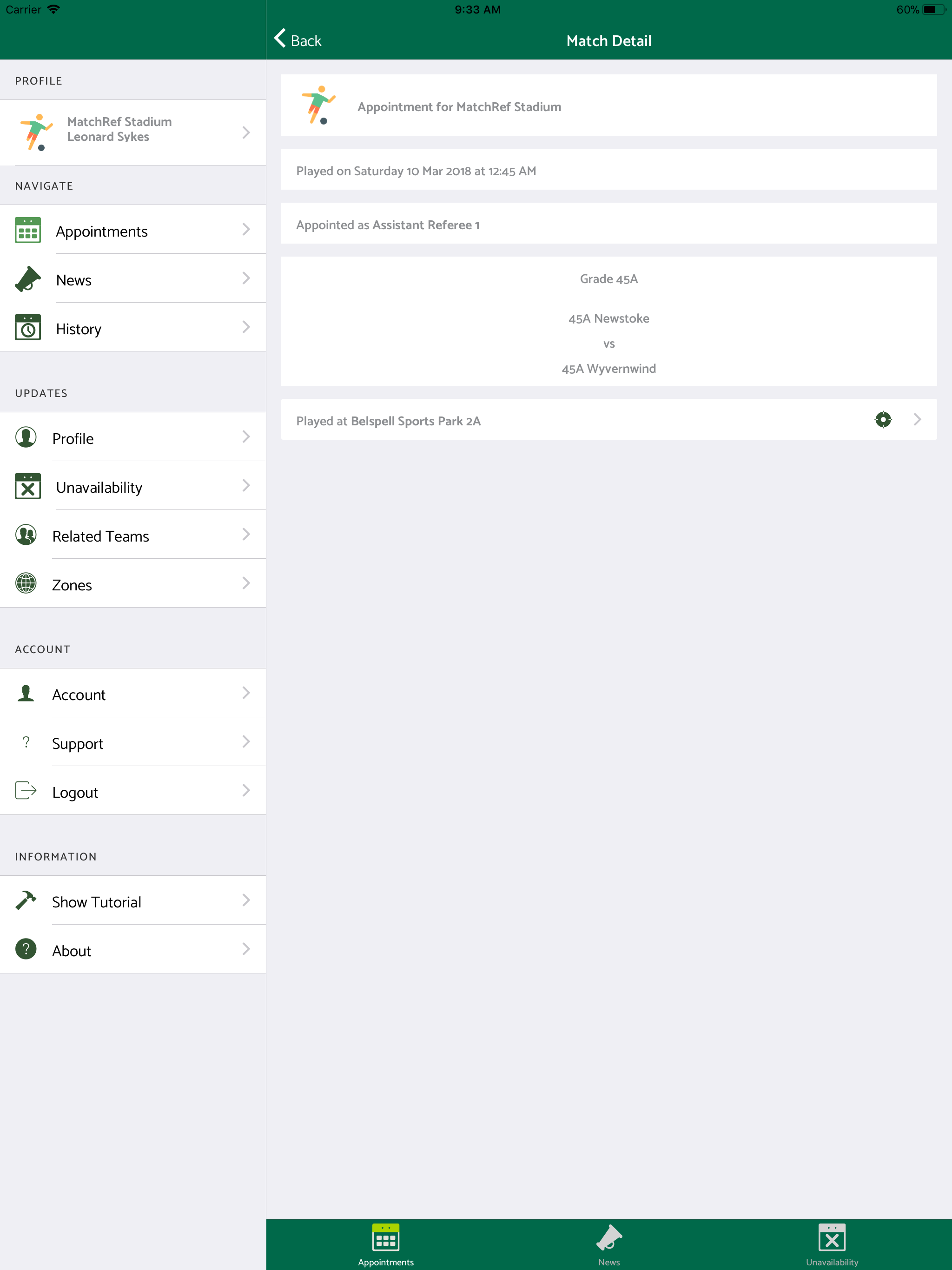Tap the Account label
This screenshot has height=1270, width=952.
coord(79,695)
